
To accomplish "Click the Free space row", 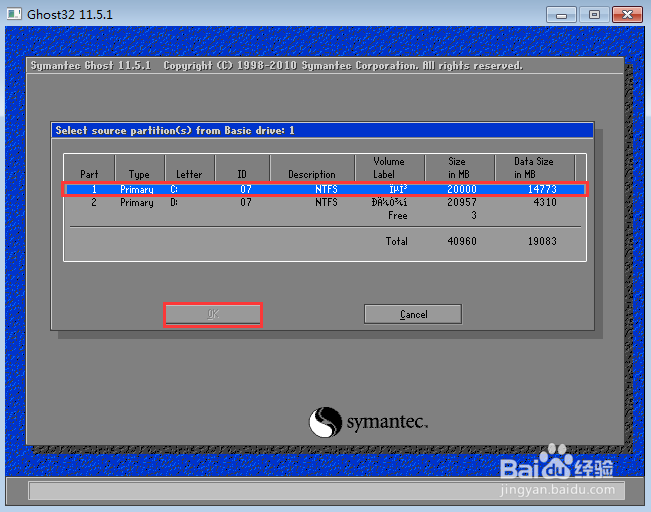I will pyautogui.click(x=325, y=216).
